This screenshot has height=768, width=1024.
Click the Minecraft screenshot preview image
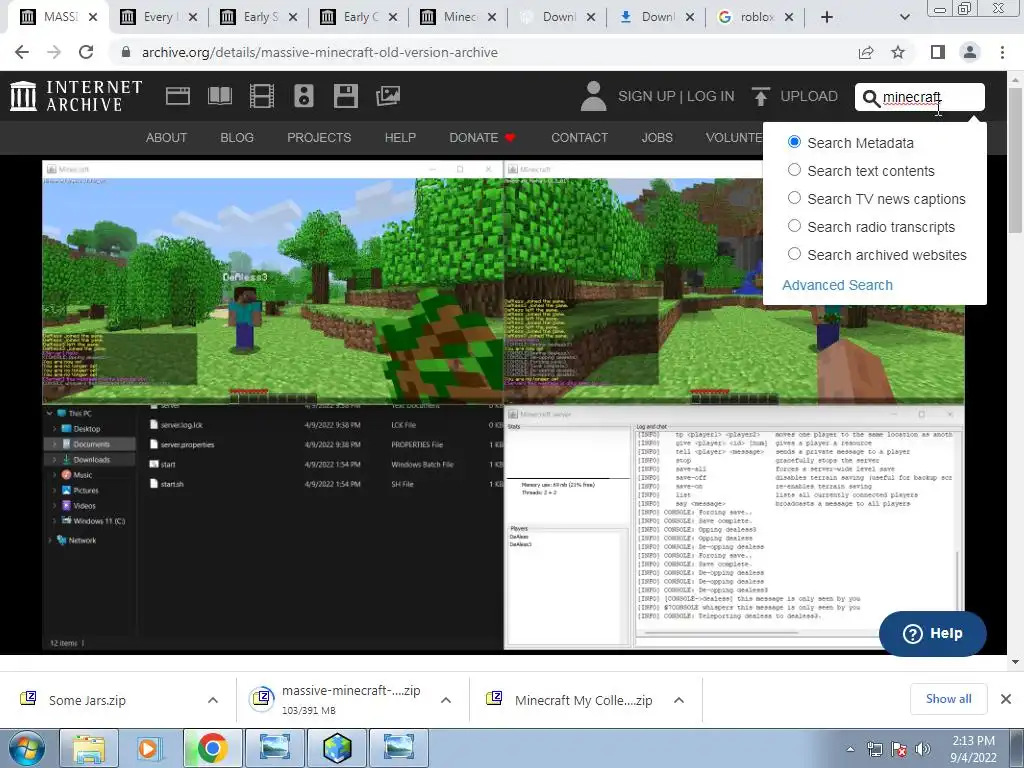click(x=504, y=405)
